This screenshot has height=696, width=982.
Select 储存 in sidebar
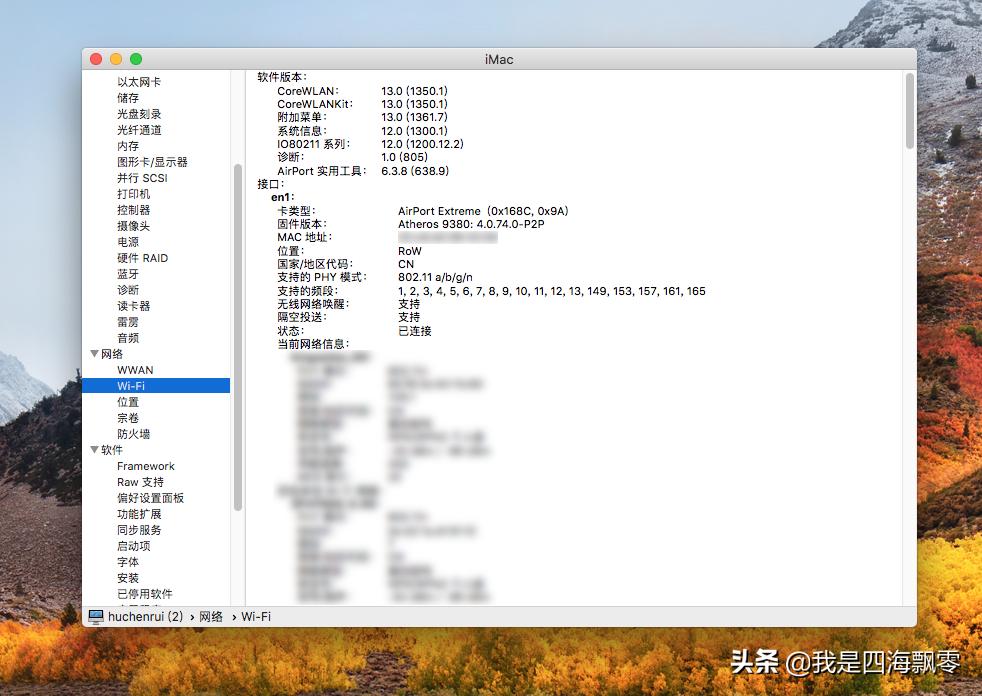pos(128,98)
